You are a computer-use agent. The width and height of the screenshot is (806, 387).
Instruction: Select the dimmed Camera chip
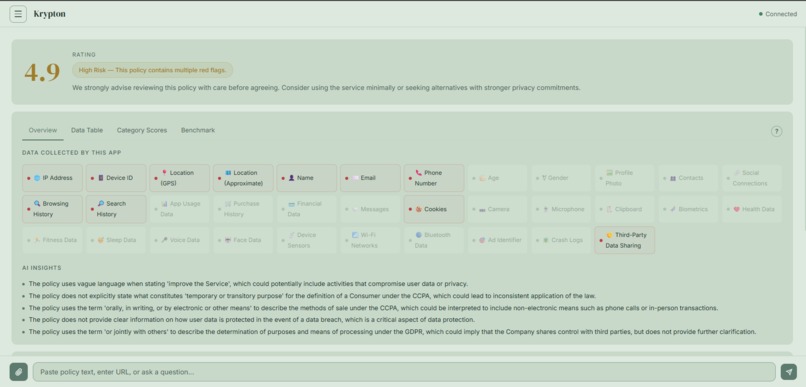click(x=498, y=209)
